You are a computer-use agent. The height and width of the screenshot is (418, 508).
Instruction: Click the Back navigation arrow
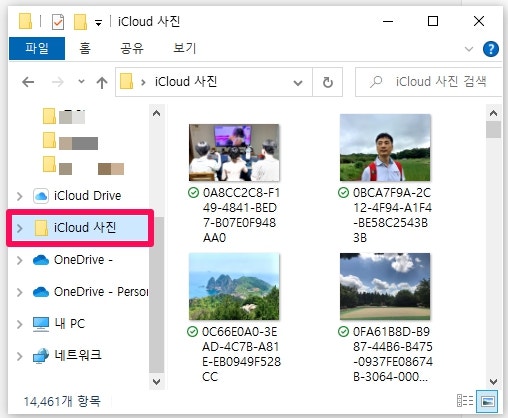tap(28, 82)
